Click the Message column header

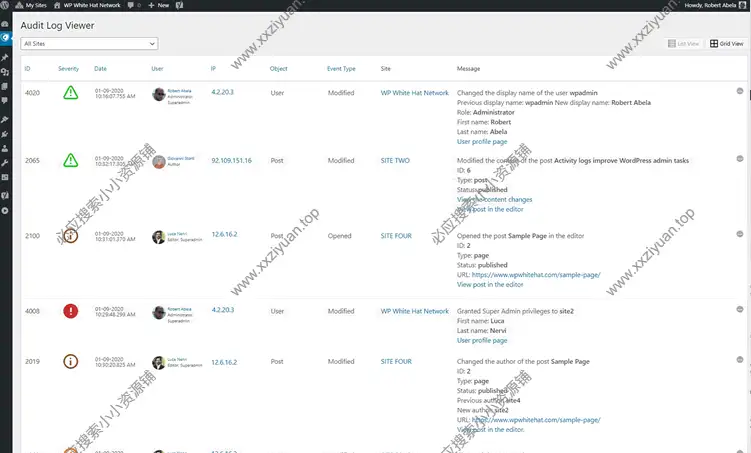[x=468, y=68]
